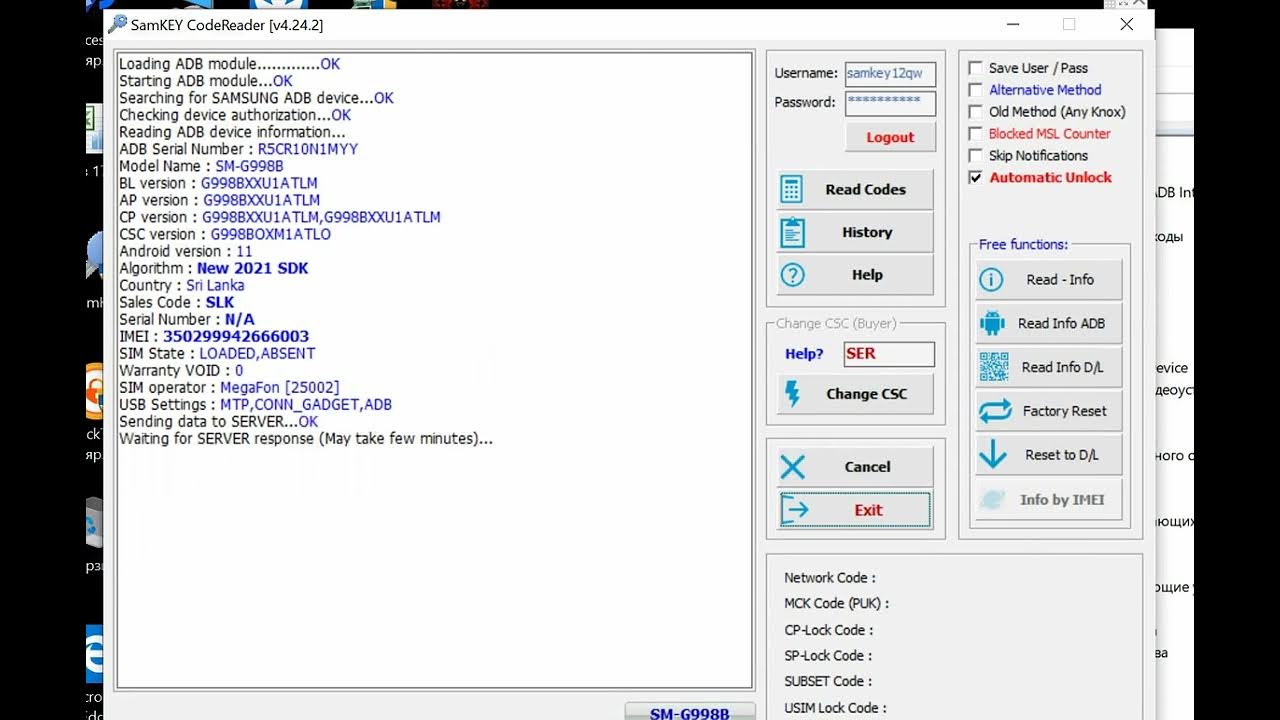Click the Read Codes calculator icon

pyautogui.click(x=792, y=189)
